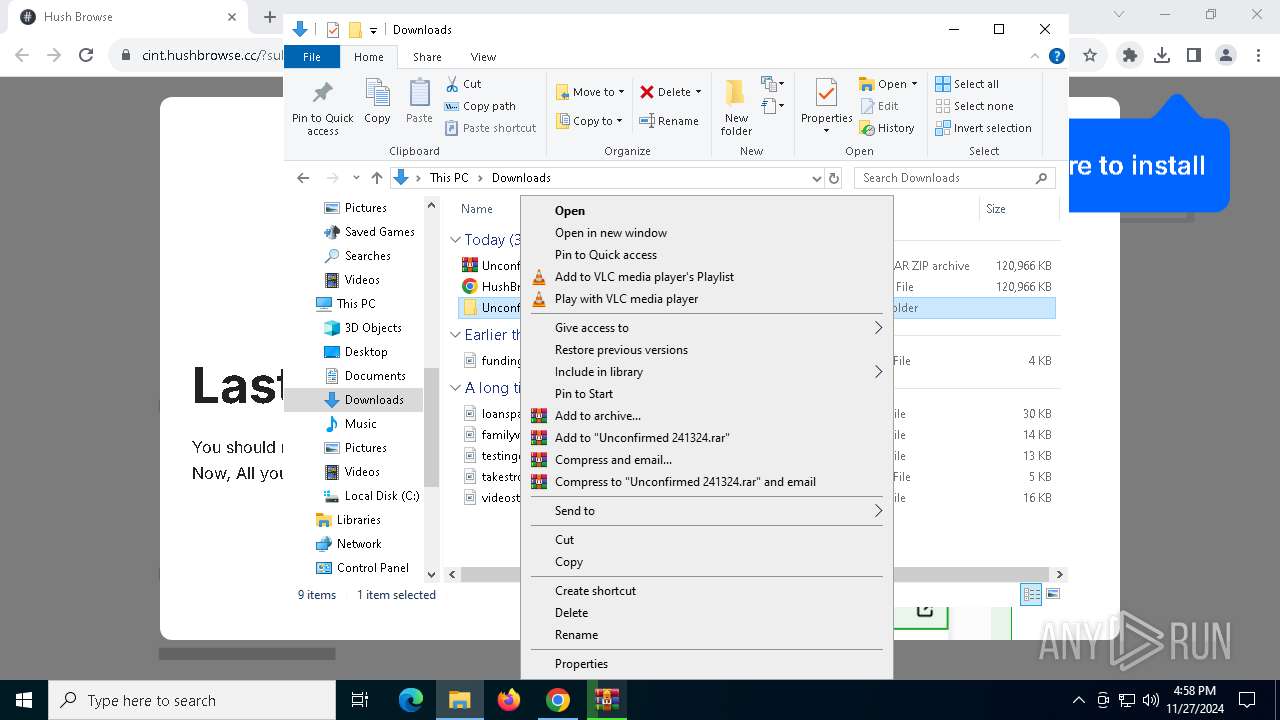Open the ribbon Delete dropdown

click(670, 92)
